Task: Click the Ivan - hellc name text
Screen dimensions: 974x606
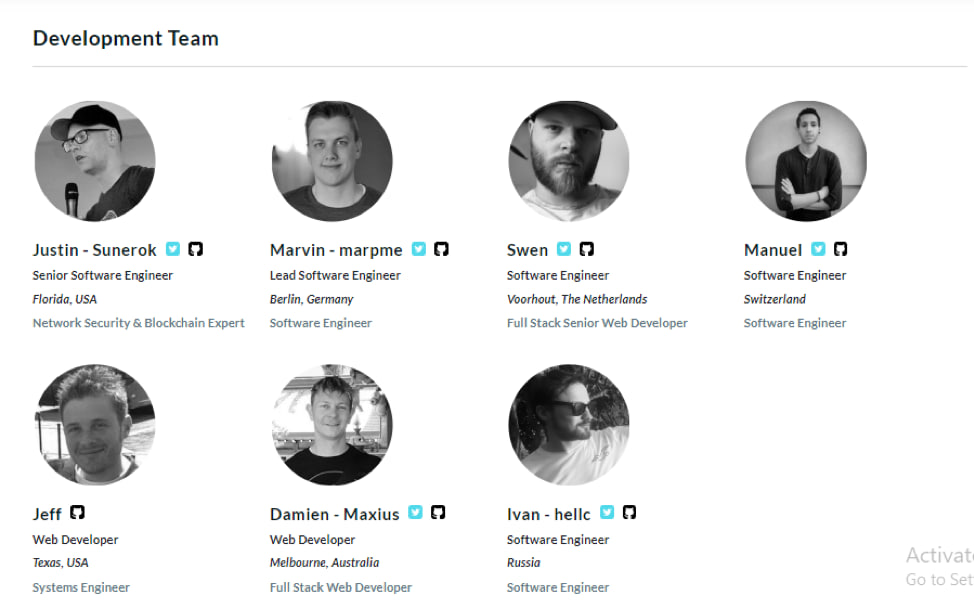Action: [549, 514]
